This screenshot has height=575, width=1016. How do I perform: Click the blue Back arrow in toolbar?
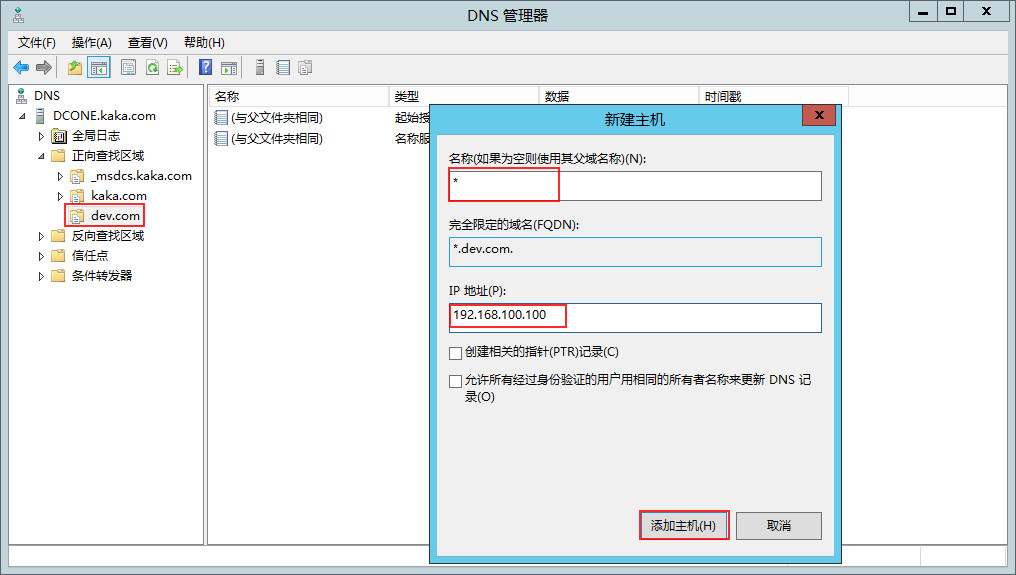click(x=21, y=68)
